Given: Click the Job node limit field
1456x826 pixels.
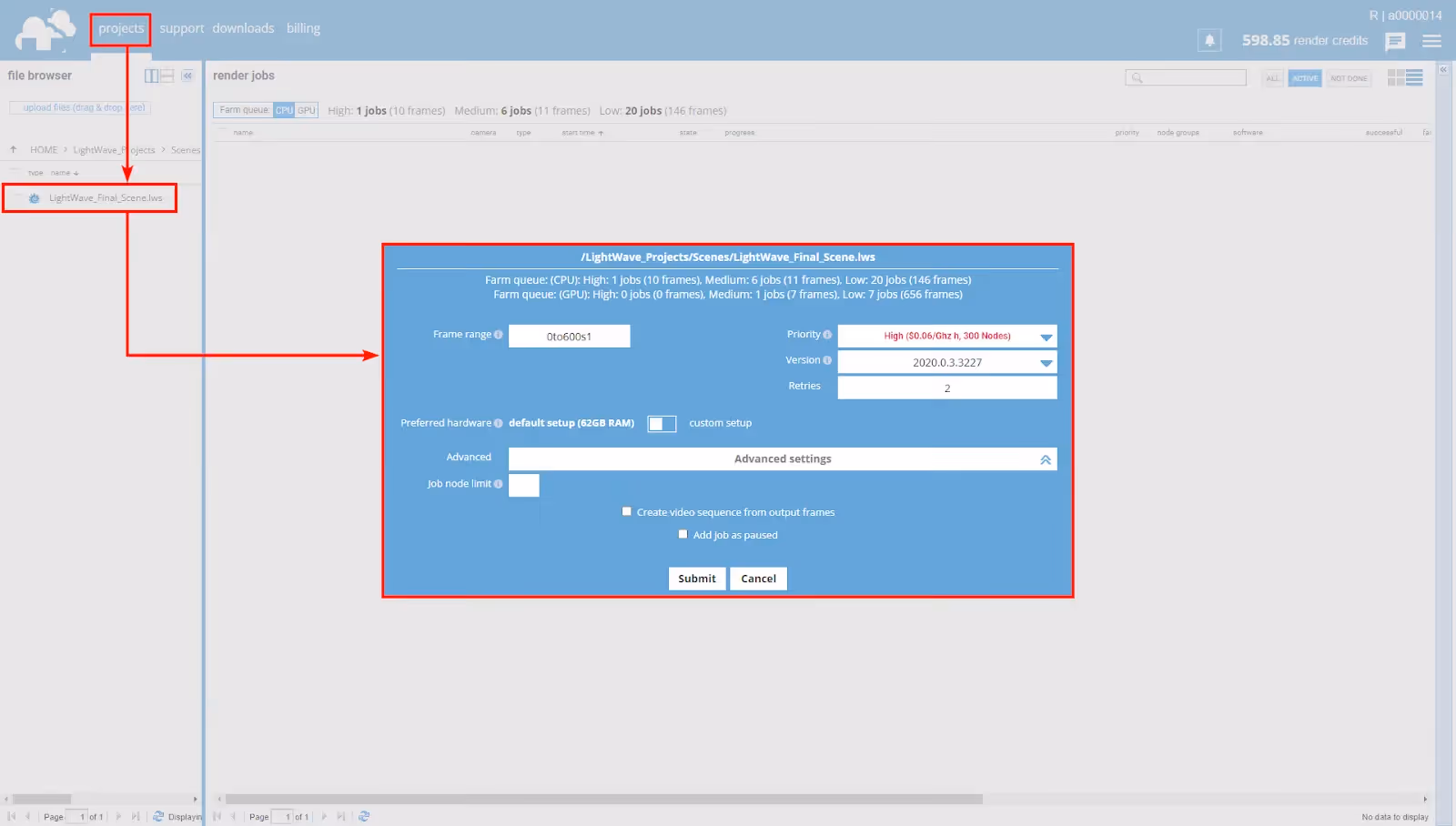Looking at the screenshot, I should (x=523, y=485).
